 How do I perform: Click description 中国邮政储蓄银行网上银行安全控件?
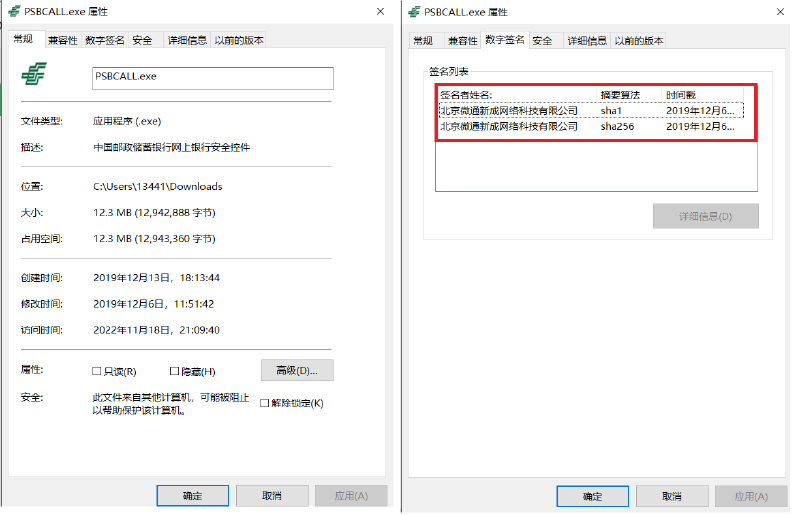point(171,147)
